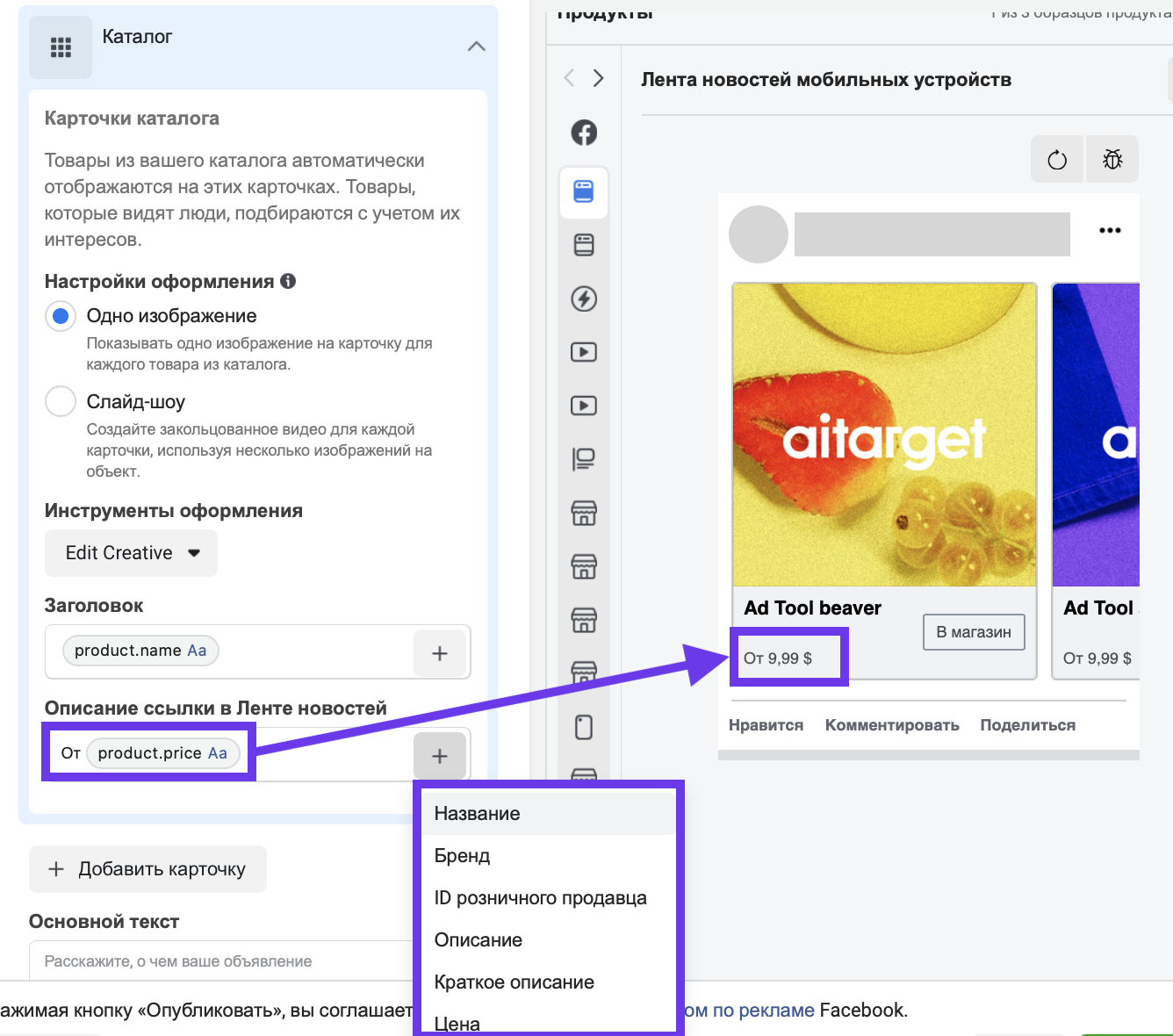Select the first video play placement icon
Viewport: 1173px width, 1036px height.
coord(584,352)
